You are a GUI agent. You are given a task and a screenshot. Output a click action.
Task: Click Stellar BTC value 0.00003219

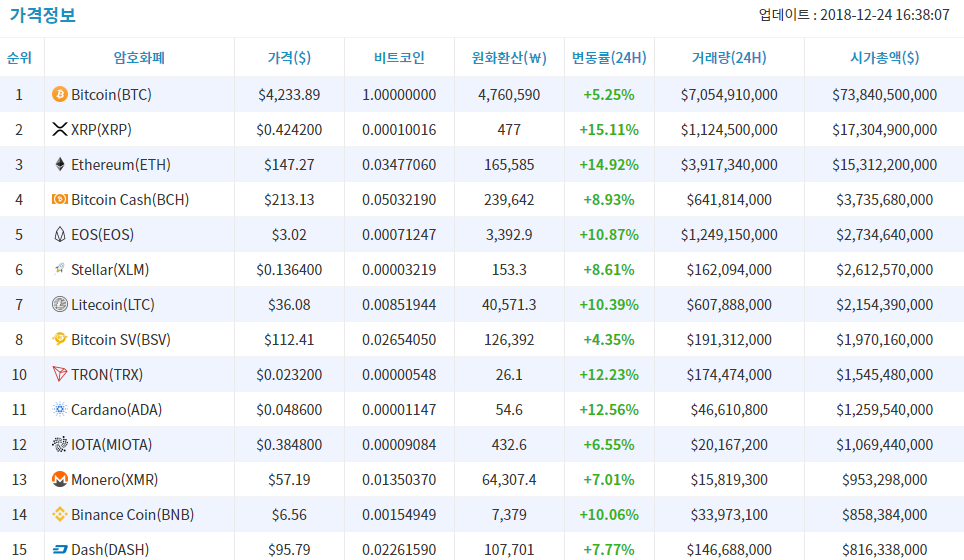coord(399,270)
